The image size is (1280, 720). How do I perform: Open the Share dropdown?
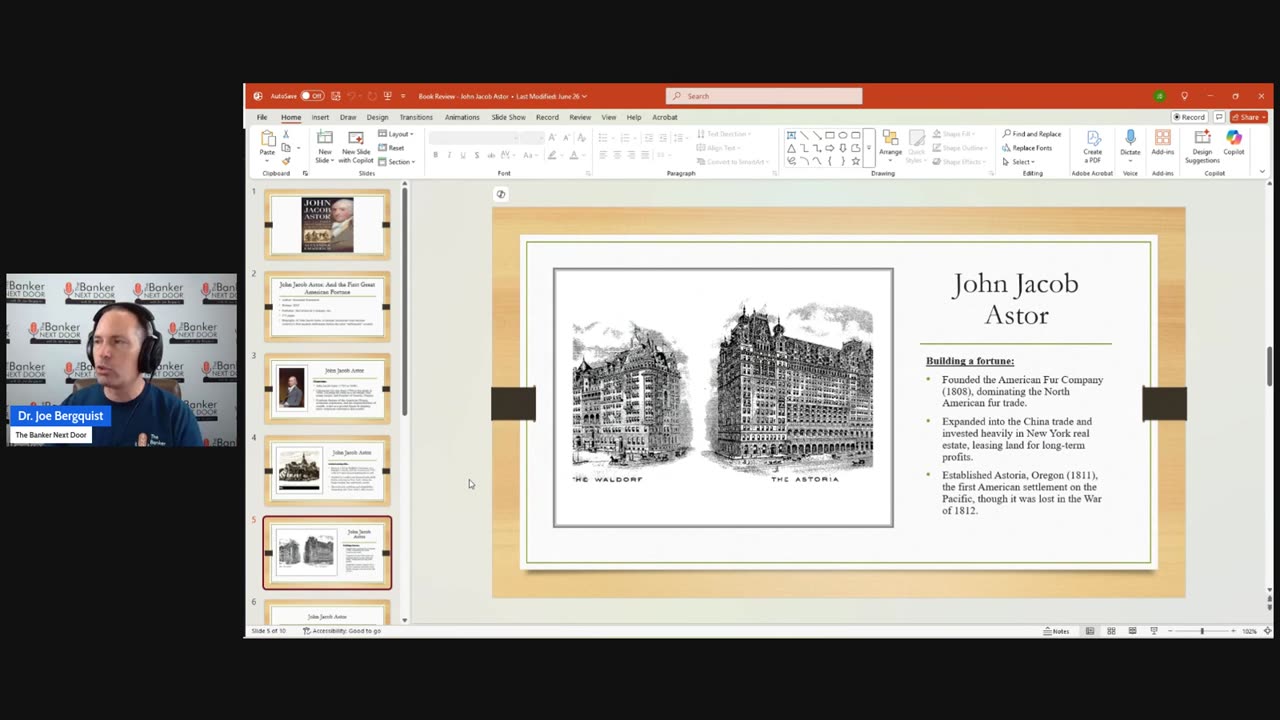1250,117
